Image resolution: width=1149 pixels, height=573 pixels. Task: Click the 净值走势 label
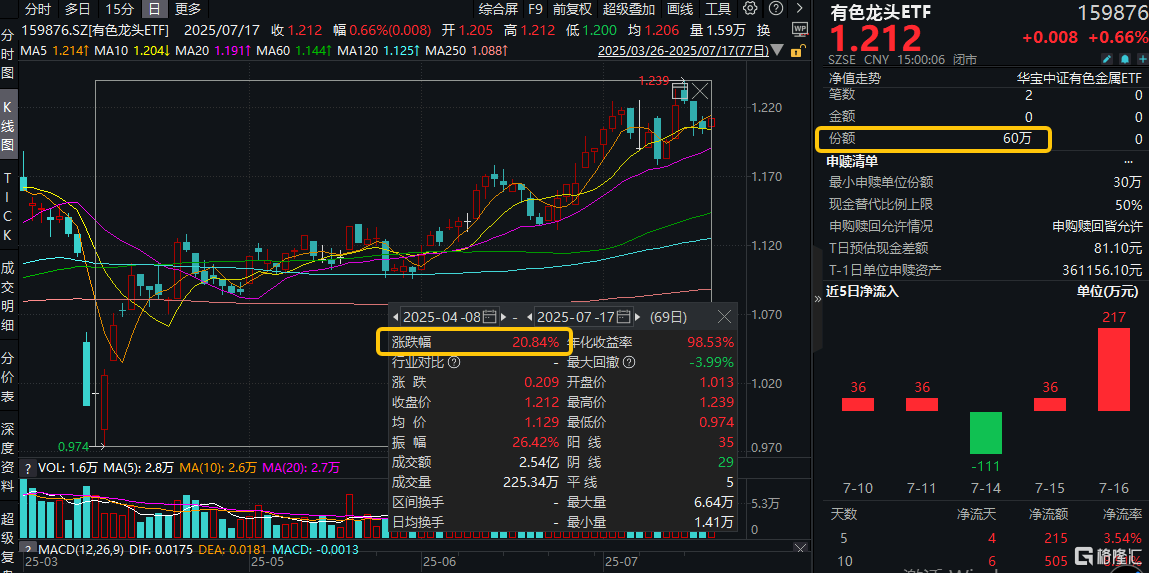pos(854,78)
